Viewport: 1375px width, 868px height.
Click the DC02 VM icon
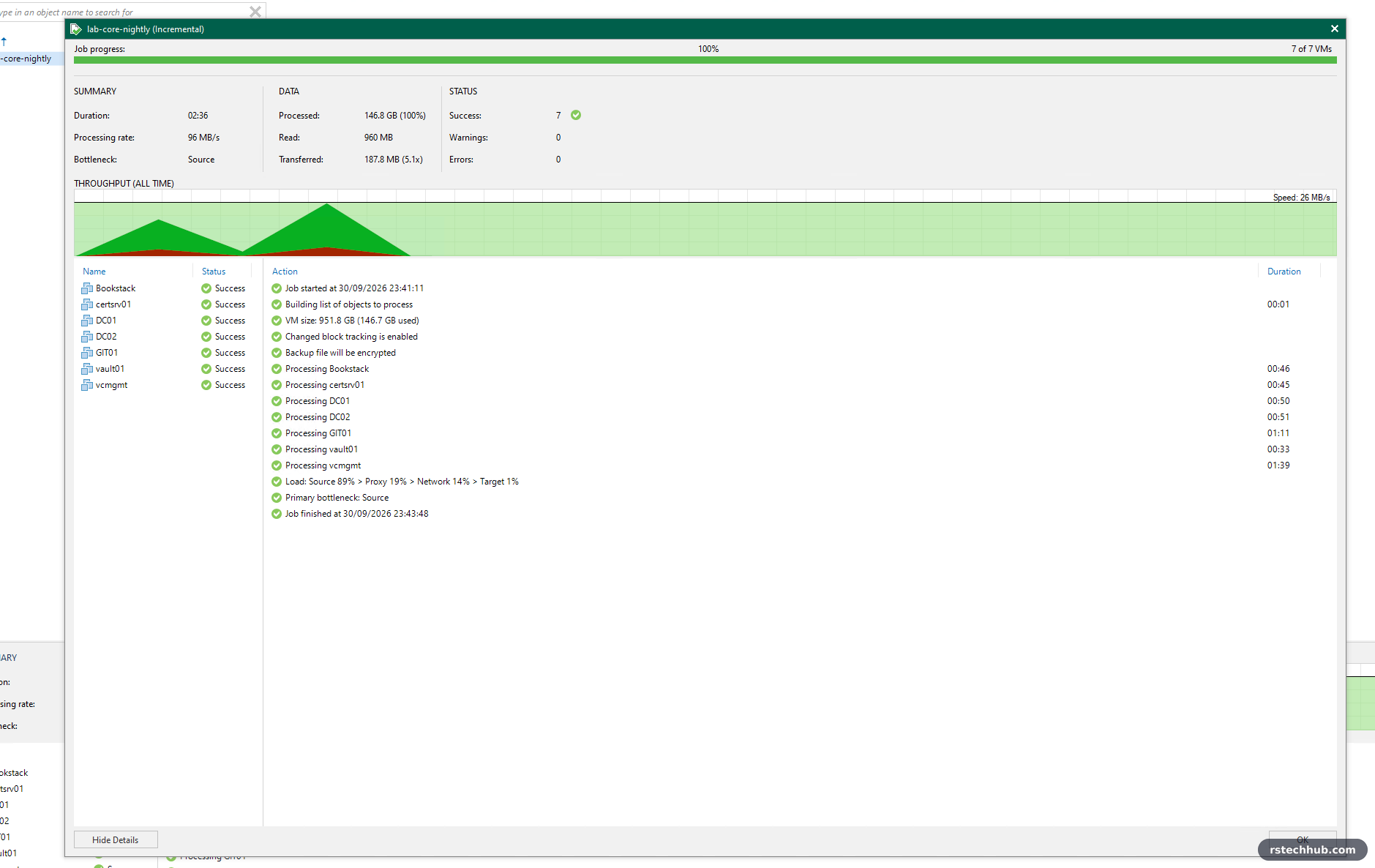click(87, 337)
